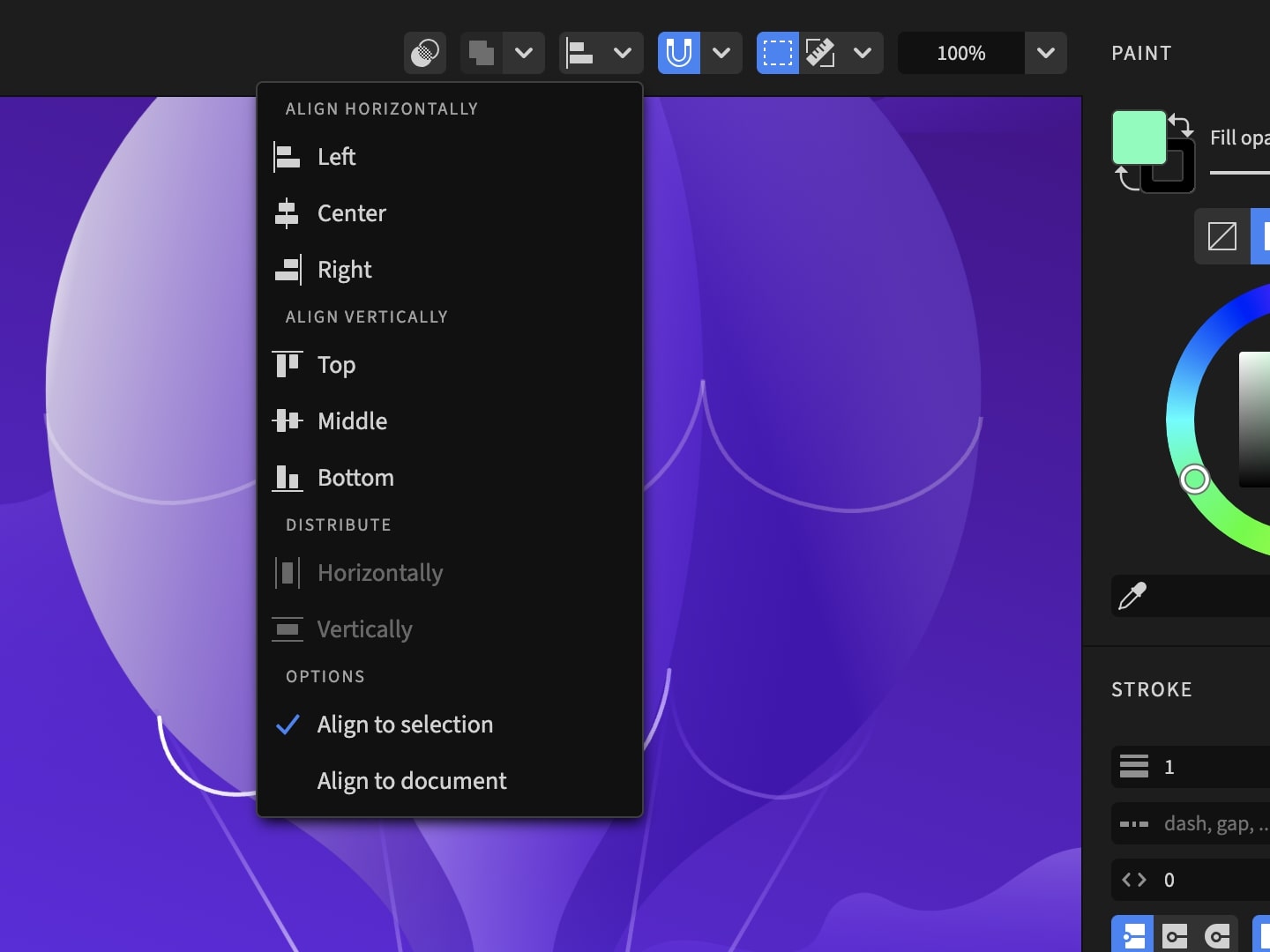Select Distribute Horizontally option
This screenshot has width=1270, height=952.
[x=450, y=573]
